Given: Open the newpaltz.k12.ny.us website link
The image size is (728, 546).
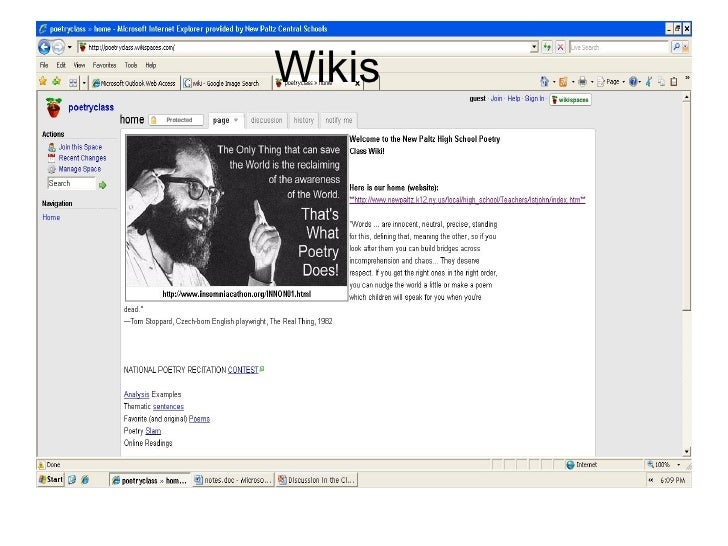Looking at the screenshot, I should pyautogui.click(x=467, y=200).
